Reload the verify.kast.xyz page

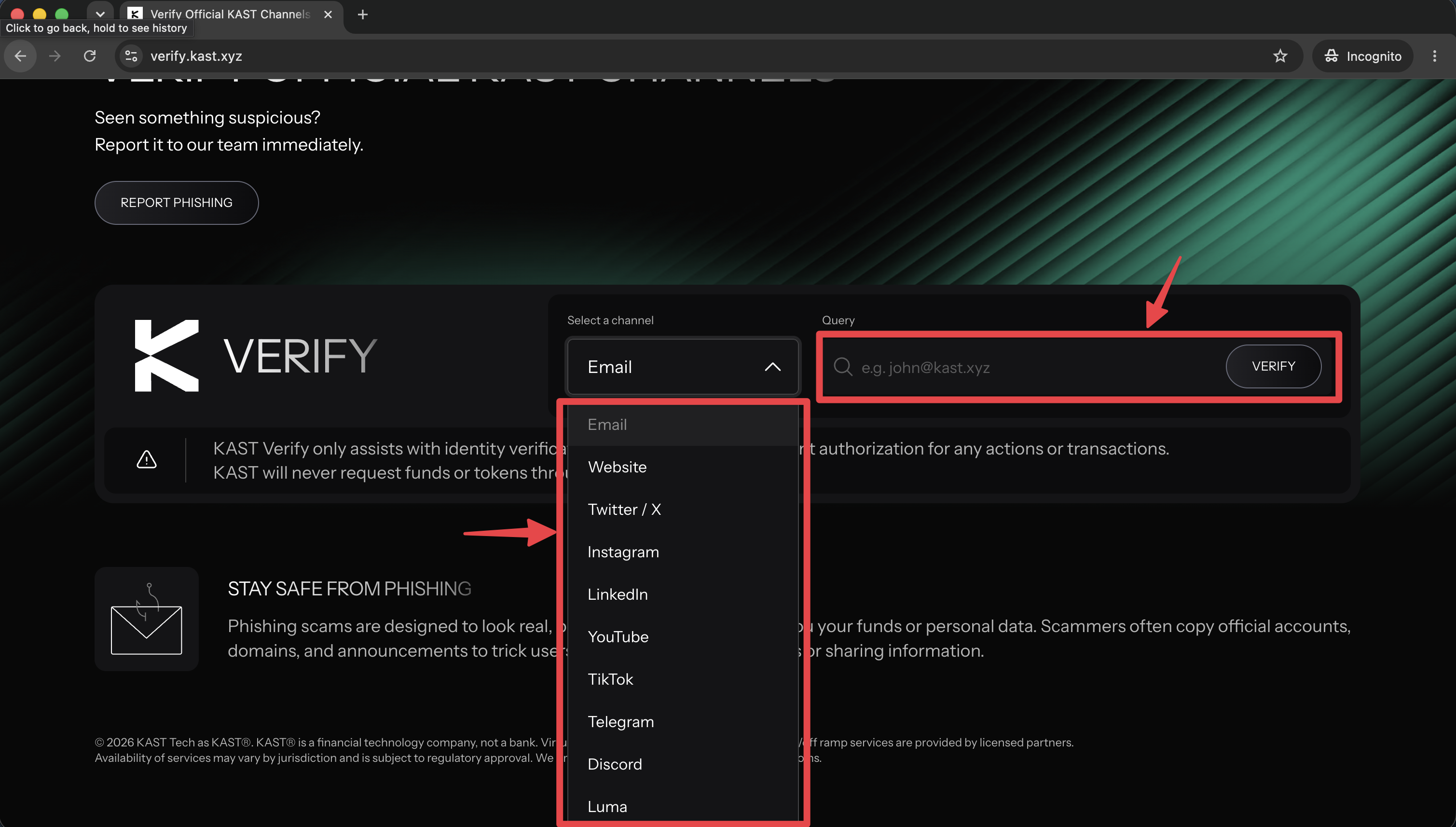click(x=90, y=56)
